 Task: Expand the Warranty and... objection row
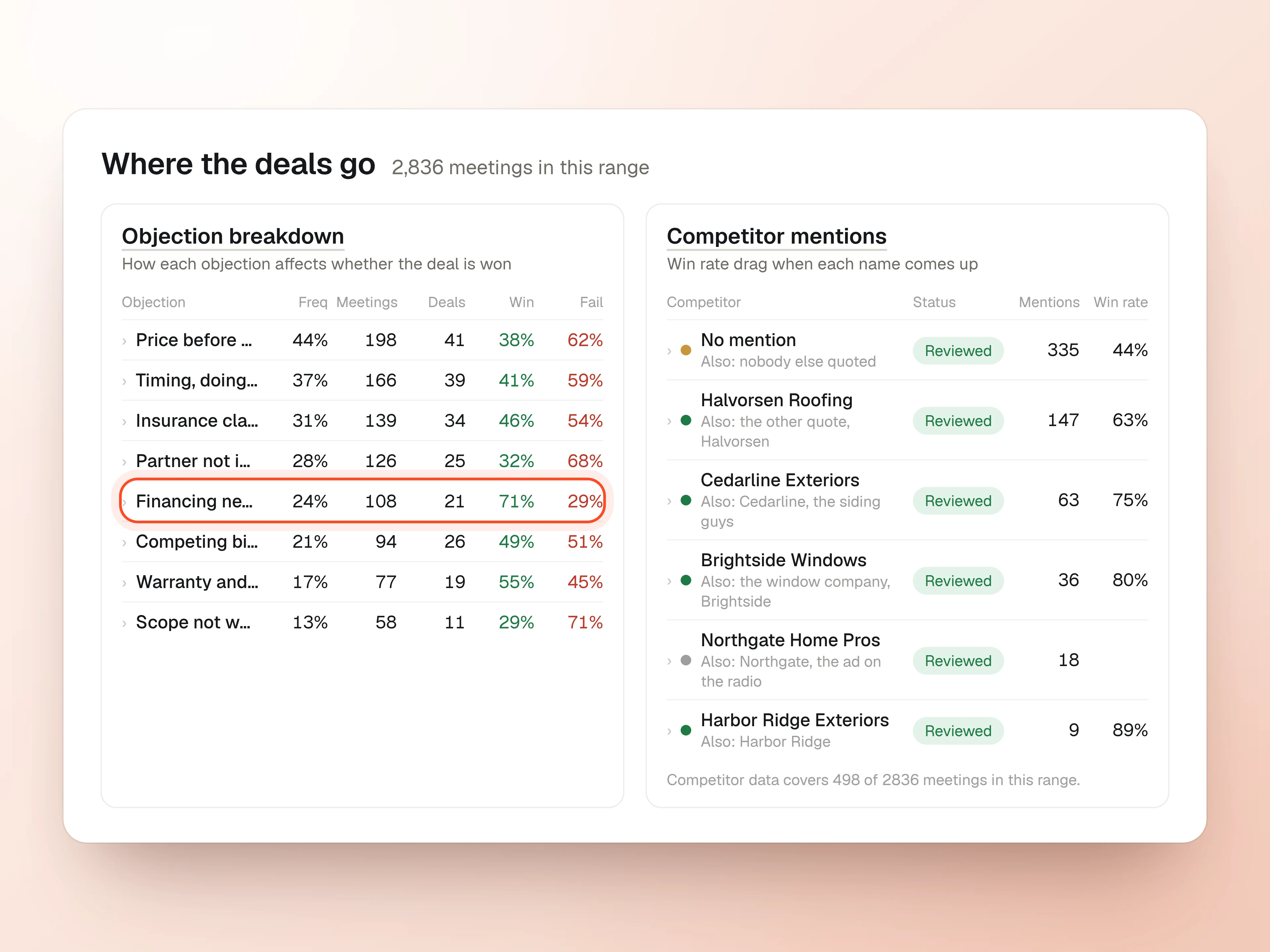click(x=124, y=583)
